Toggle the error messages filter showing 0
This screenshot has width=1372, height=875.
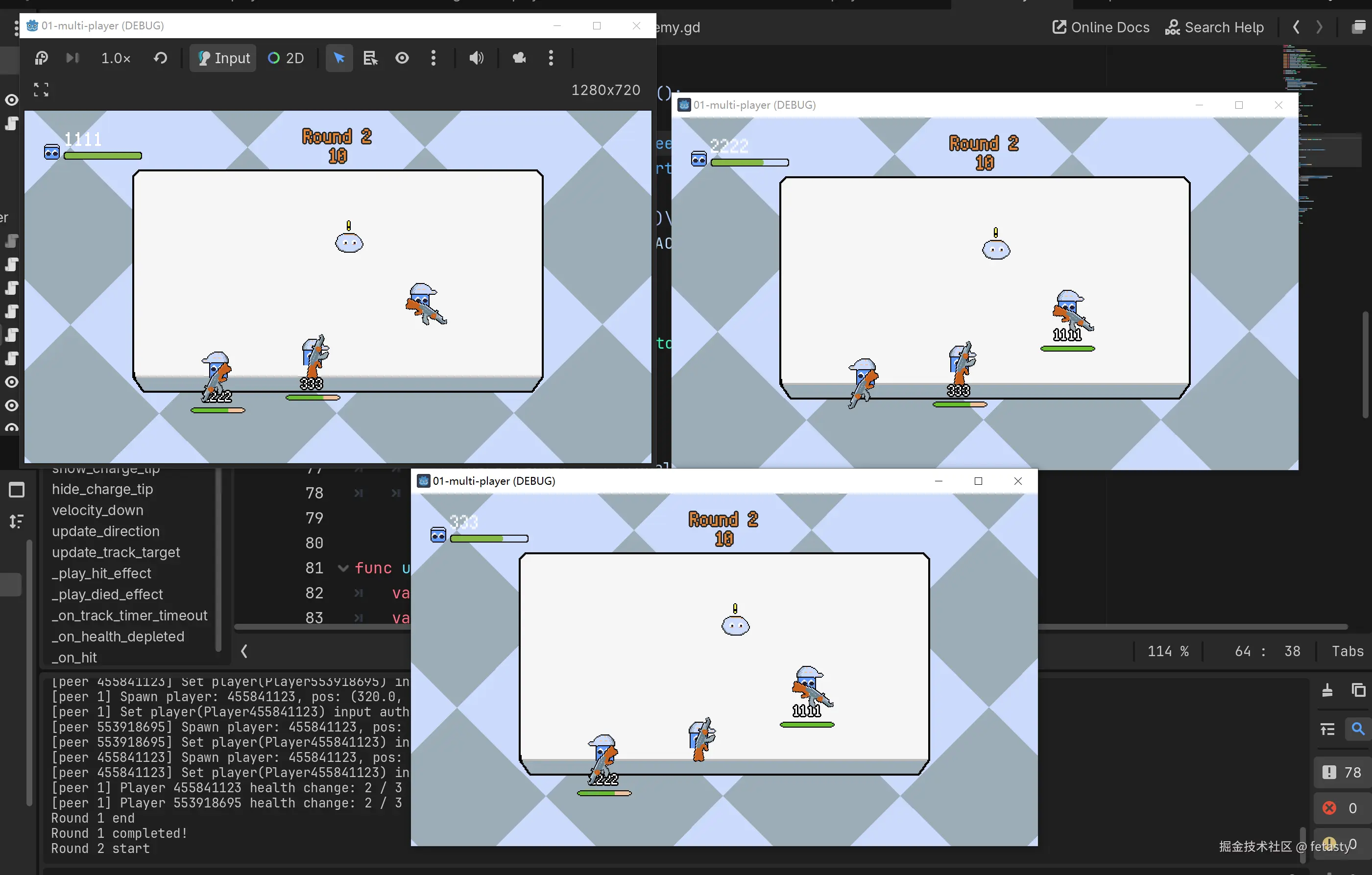click(1341, 808)
